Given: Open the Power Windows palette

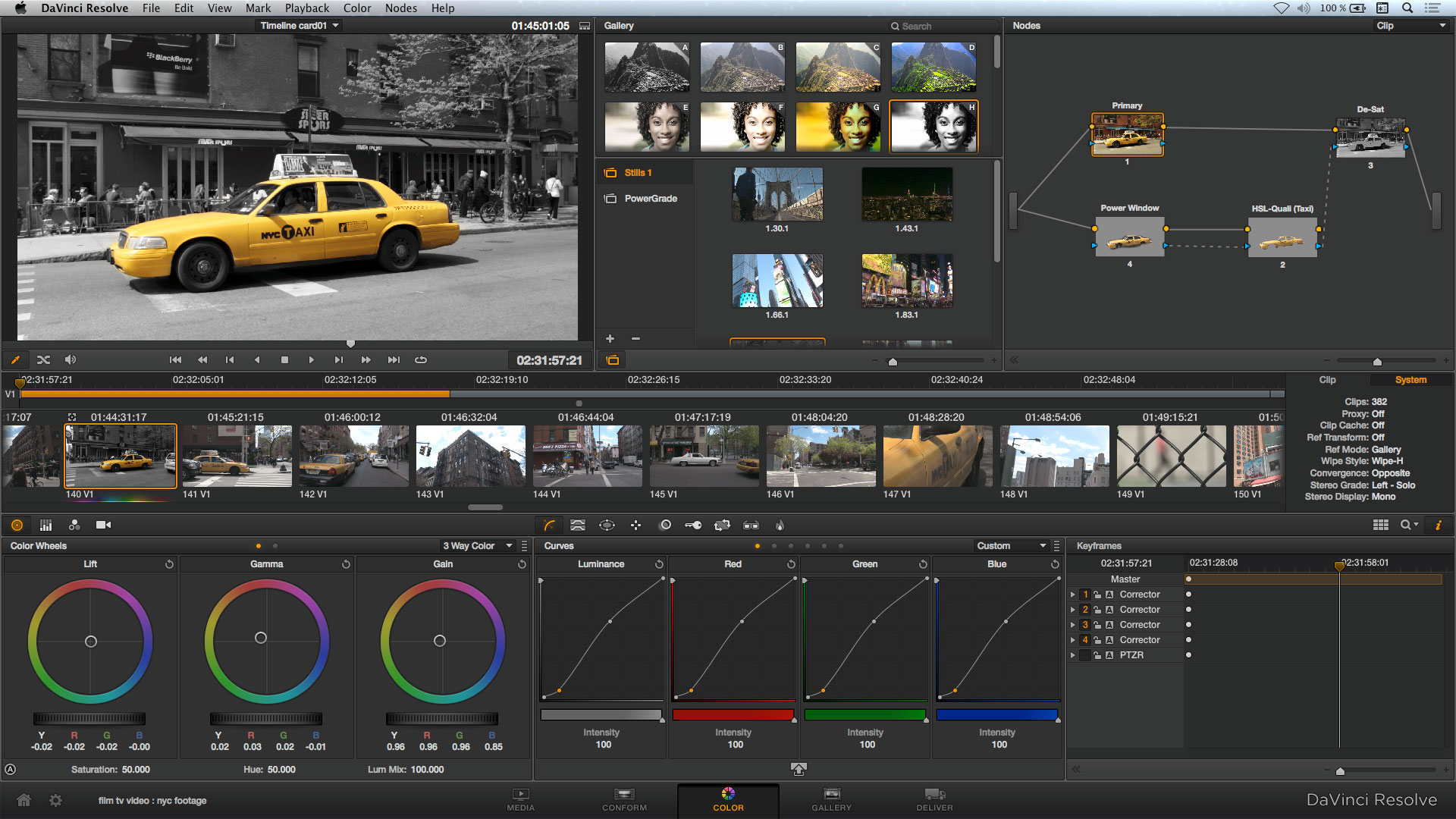Looking at the screenshot, I should (x=606, y=525).
